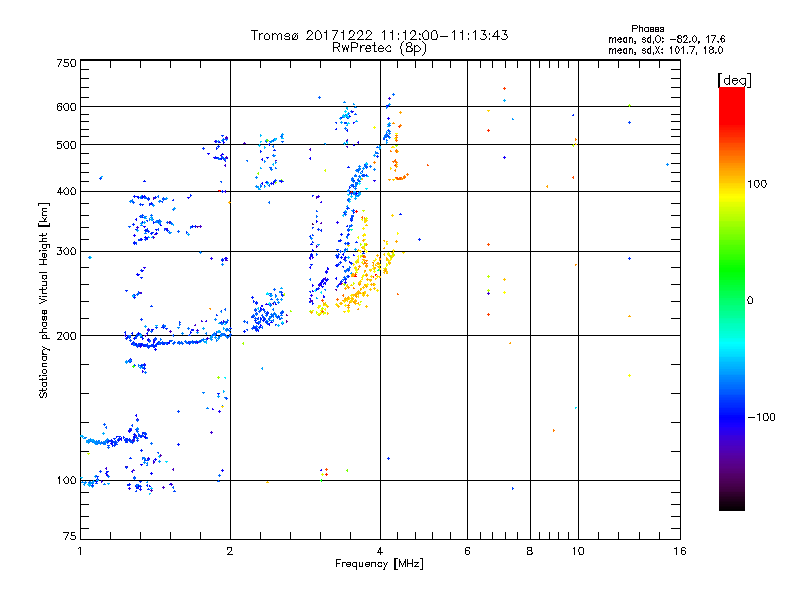The height and width of the screenshot is (600, 800).
Task: Click the y-axis value '300'
Action: point(66,251)
